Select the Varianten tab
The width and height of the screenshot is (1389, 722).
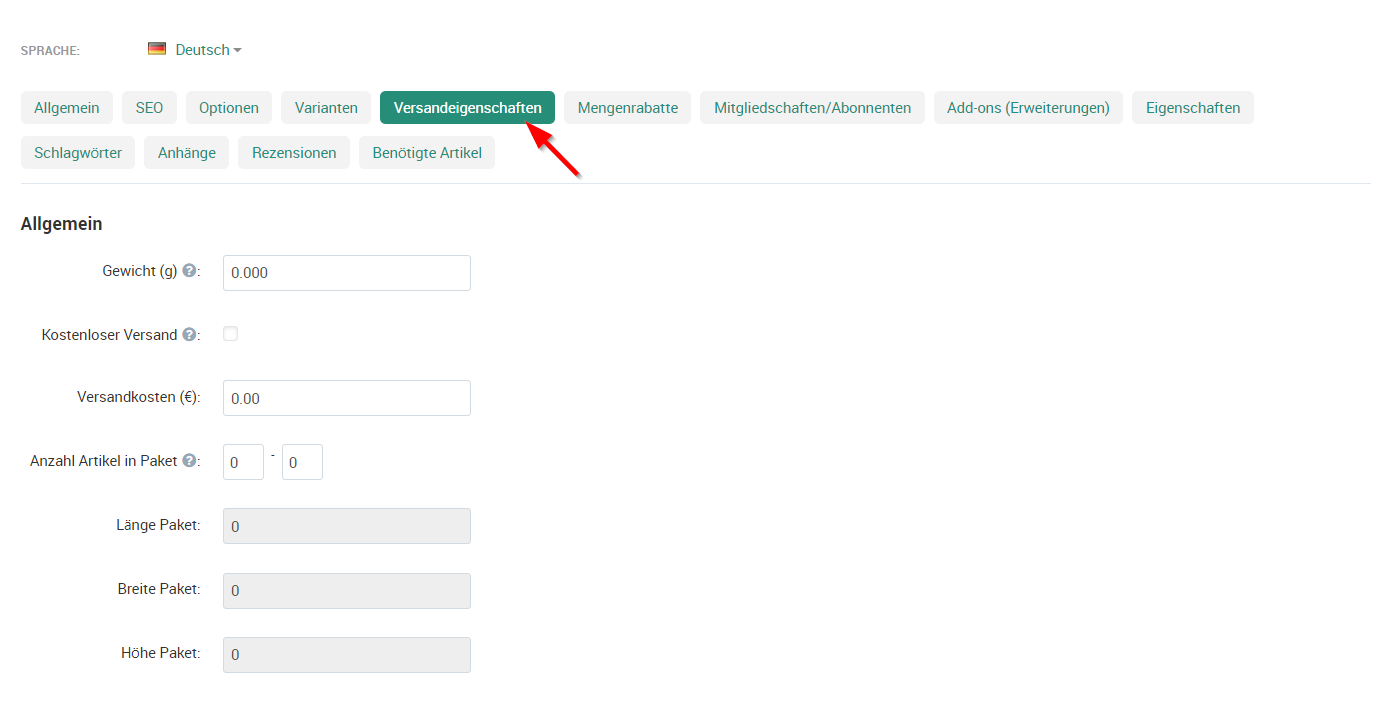point(326,108)
